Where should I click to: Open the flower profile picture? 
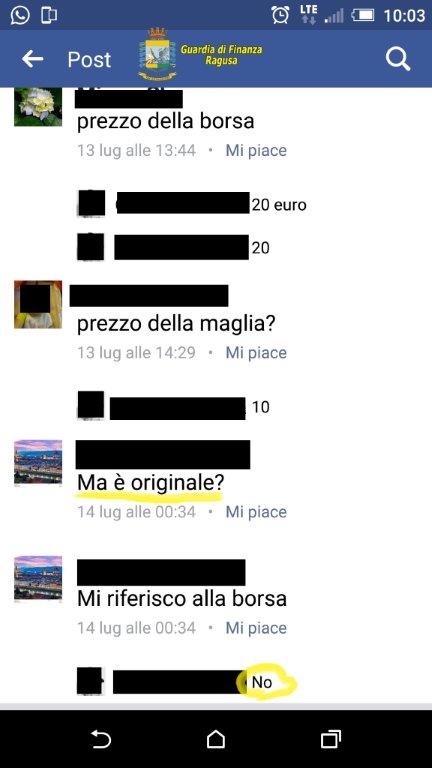(38, 106)
